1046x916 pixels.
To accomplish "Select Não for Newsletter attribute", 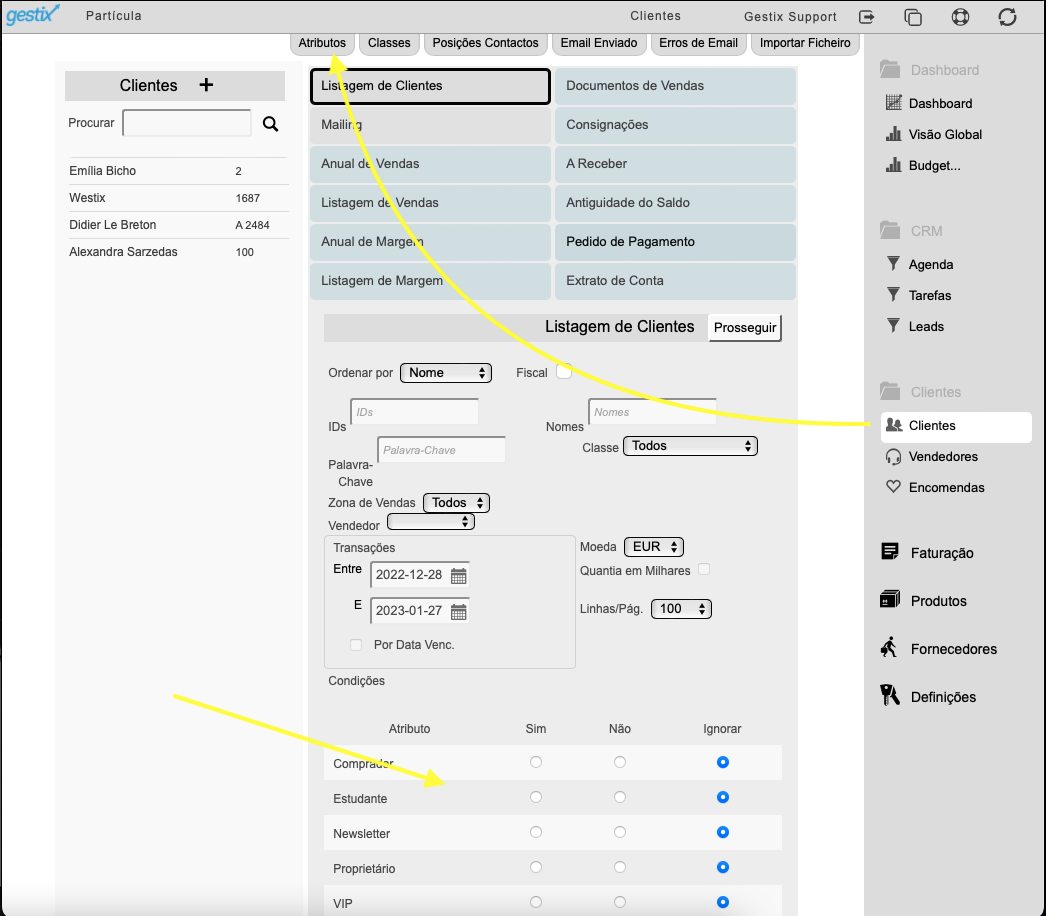I will tap(620, 832).
